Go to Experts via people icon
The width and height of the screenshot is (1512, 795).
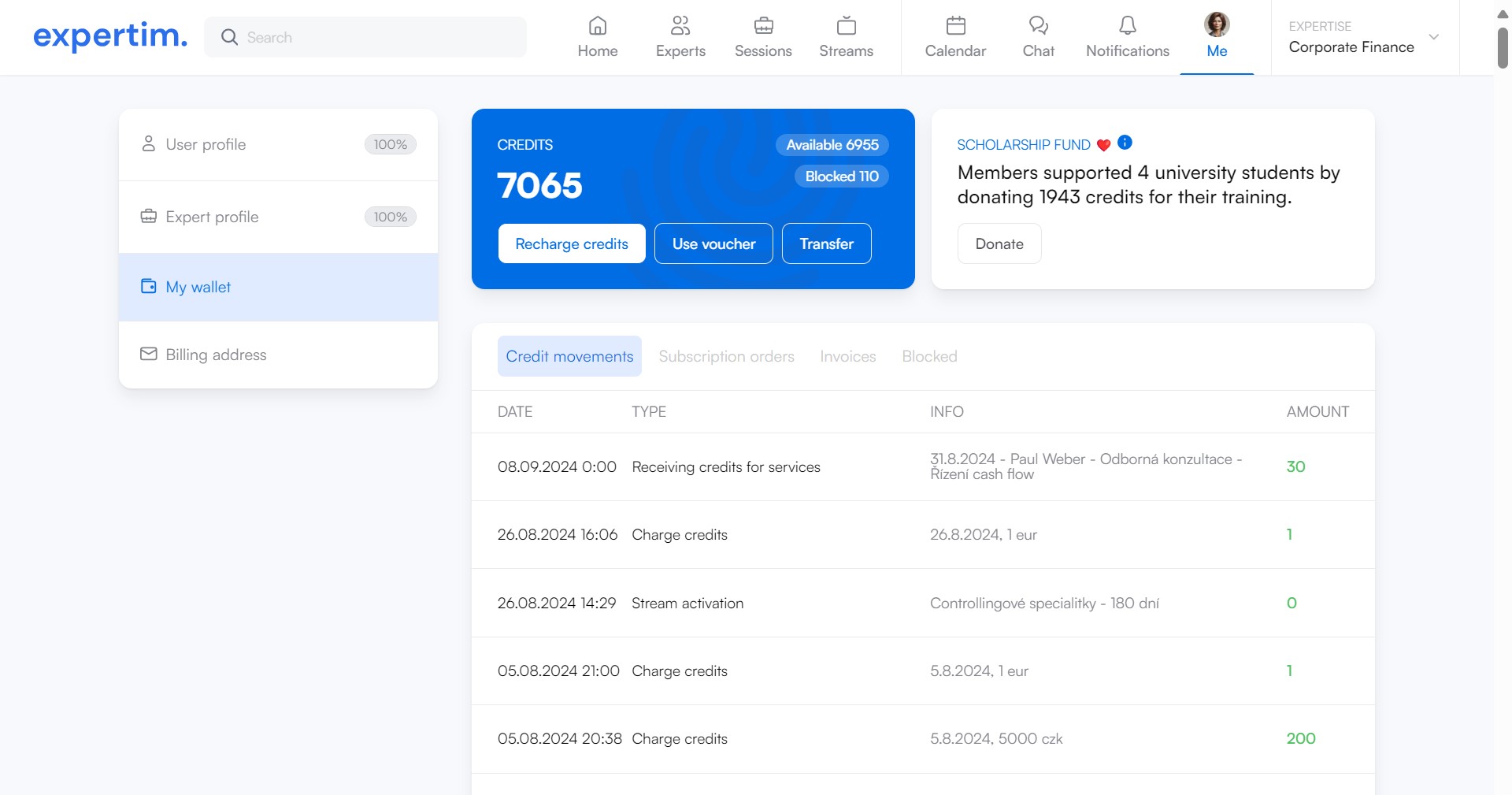[680, 27]
